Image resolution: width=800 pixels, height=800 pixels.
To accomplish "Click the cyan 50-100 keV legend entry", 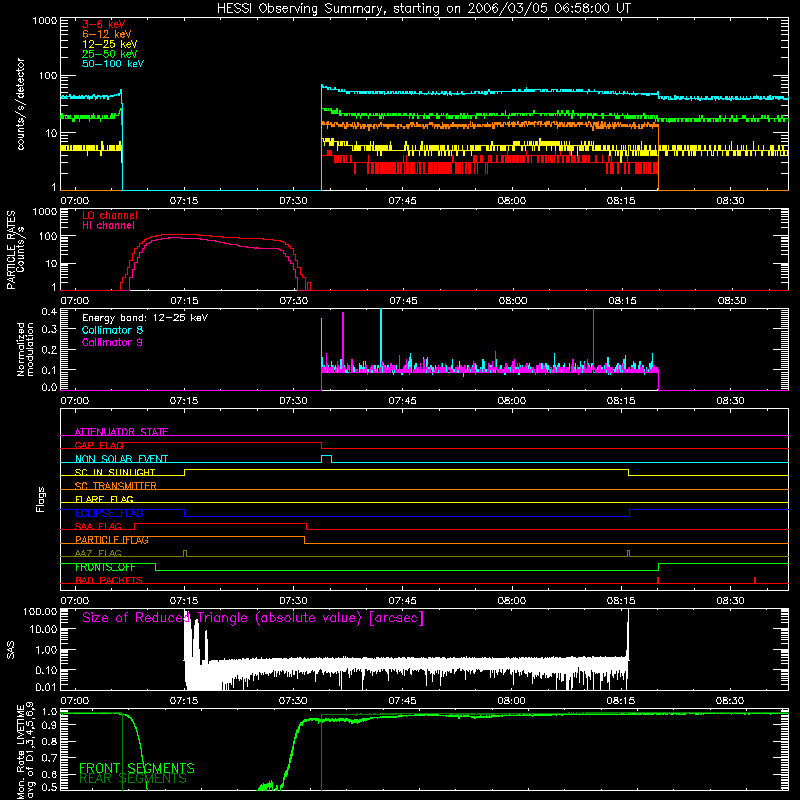I will coord(113,64).
